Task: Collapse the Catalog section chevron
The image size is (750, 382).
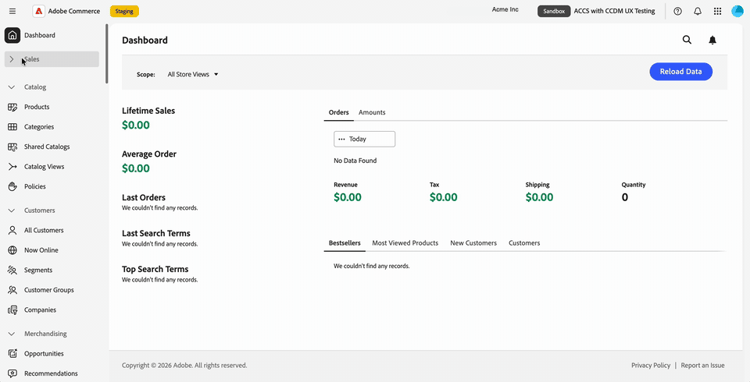Action: 12,87
